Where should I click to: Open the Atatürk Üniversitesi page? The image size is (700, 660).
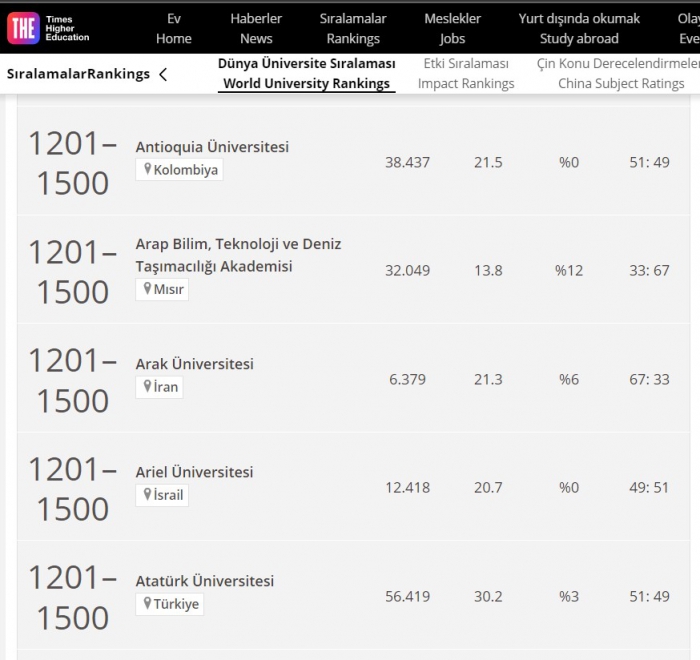[x=205, y=581]
